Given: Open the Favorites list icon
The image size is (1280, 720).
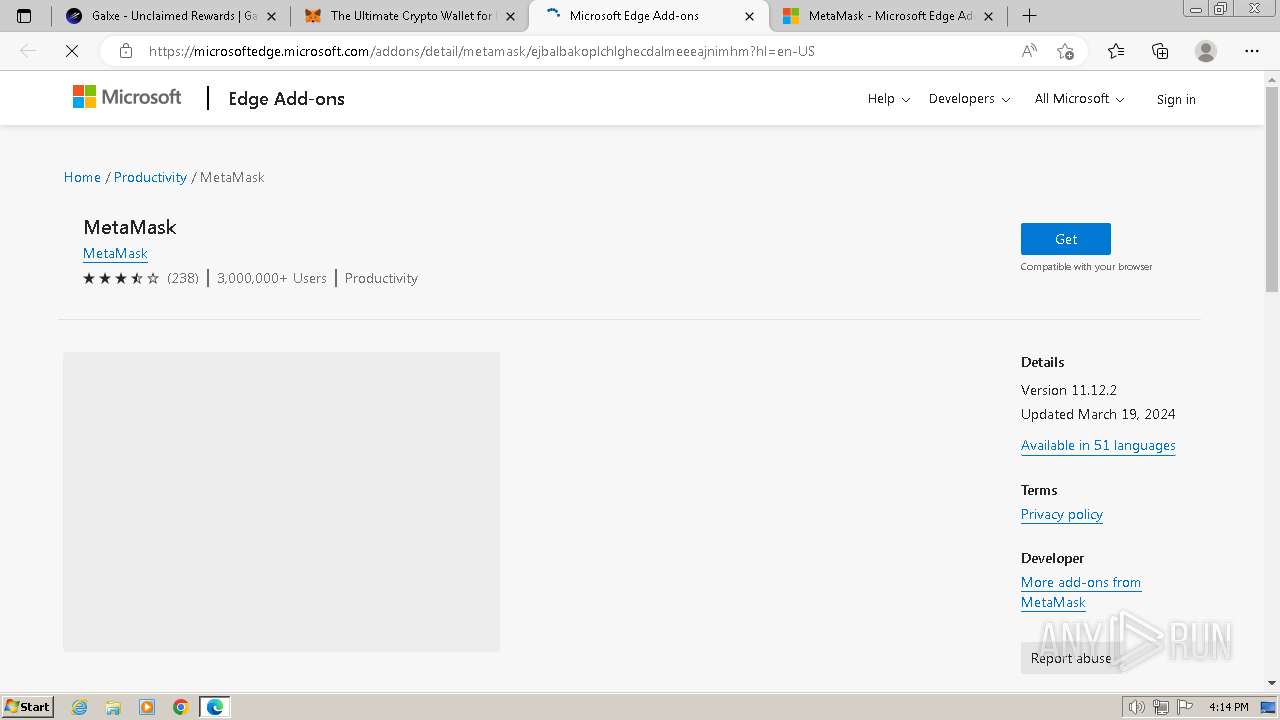Looking at the screenshot, I should coord(1116,51).
